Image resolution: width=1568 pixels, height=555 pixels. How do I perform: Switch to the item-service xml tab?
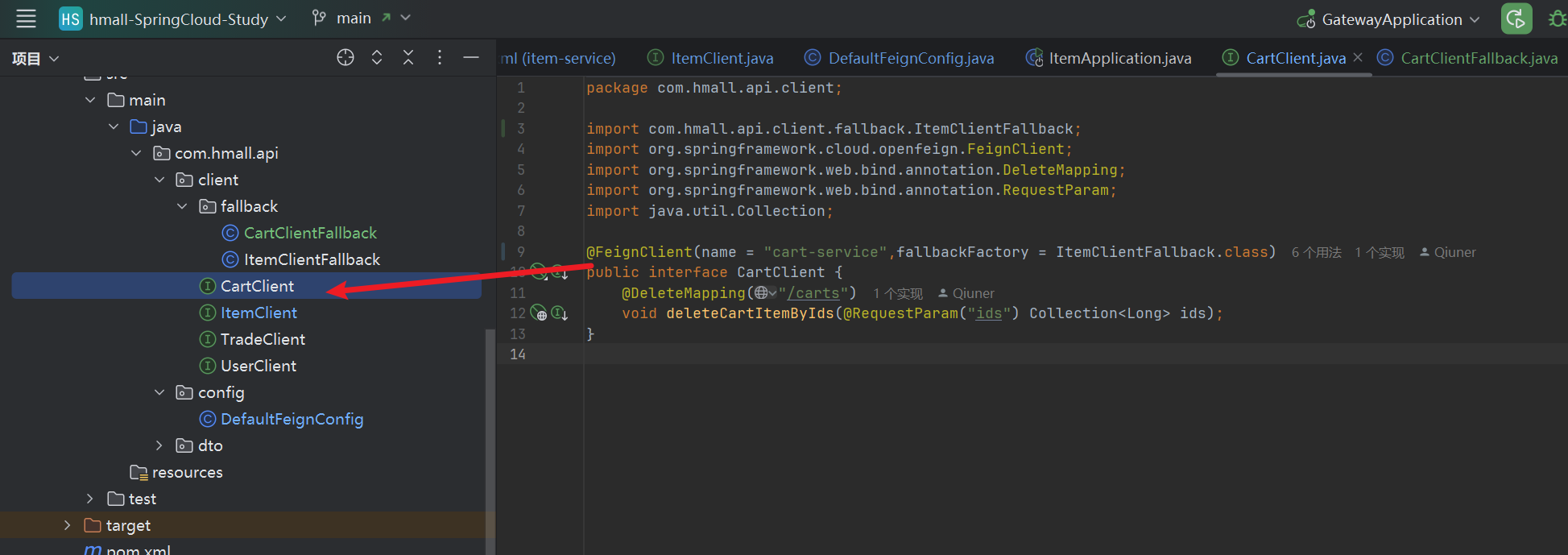pos(557,58)
